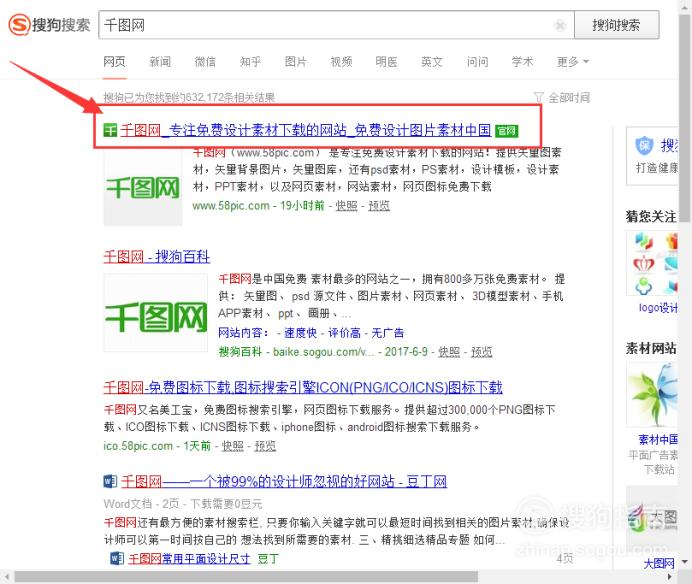Go to the 知乎 tab

(250, 62)
